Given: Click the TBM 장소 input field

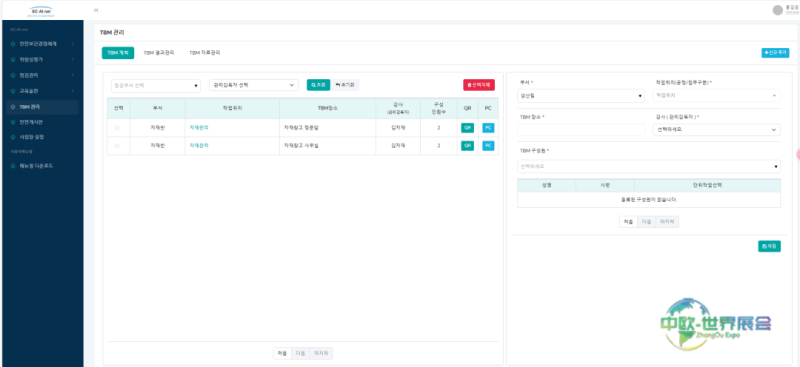Looking at the screenshot, I should tap(581, 130).
